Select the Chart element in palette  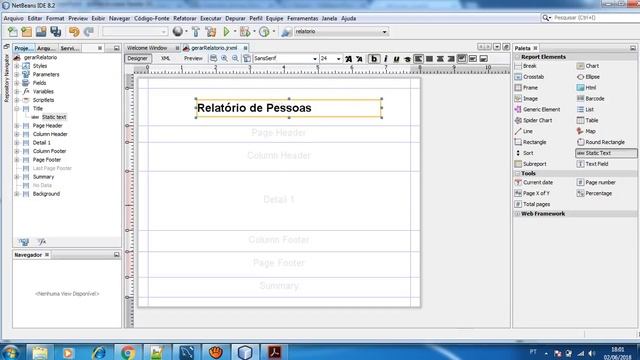coord(588,66)
